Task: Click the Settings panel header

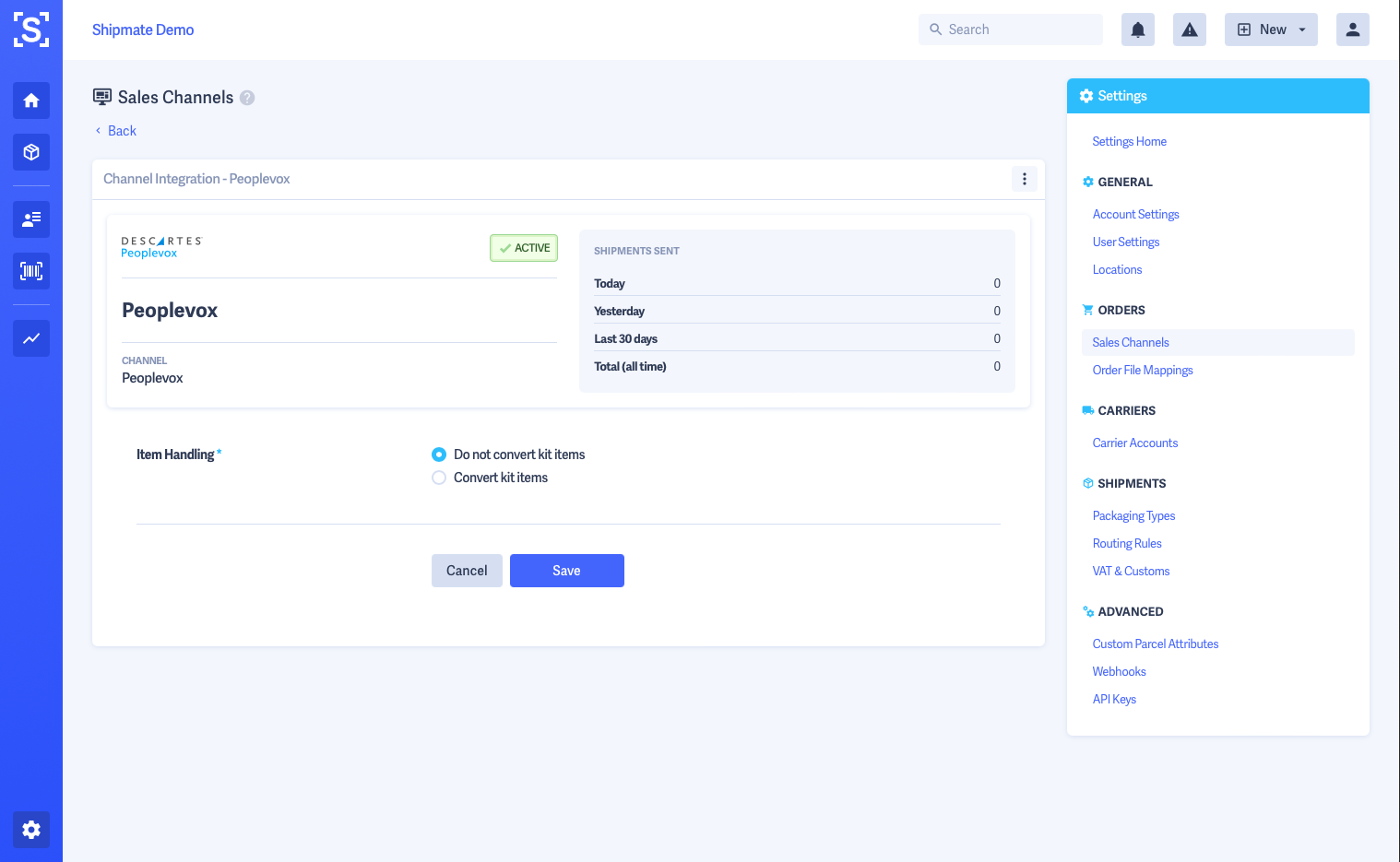Action: click(x=1218, y=96)
